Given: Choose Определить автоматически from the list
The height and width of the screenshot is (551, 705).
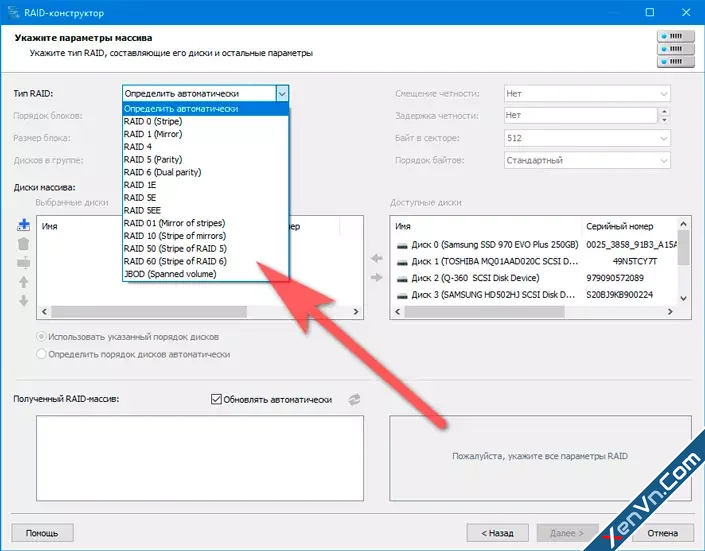Looking at the screenshot, I should pos(205,109).
